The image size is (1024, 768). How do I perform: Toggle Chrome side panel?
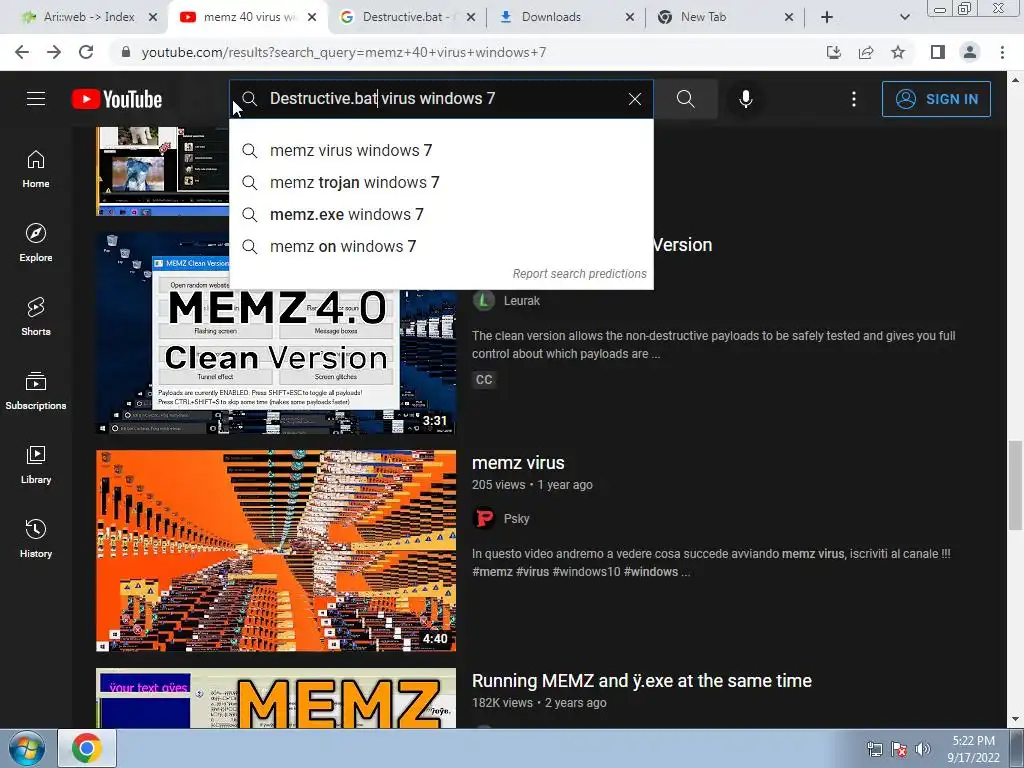click(x=938, y=52)
